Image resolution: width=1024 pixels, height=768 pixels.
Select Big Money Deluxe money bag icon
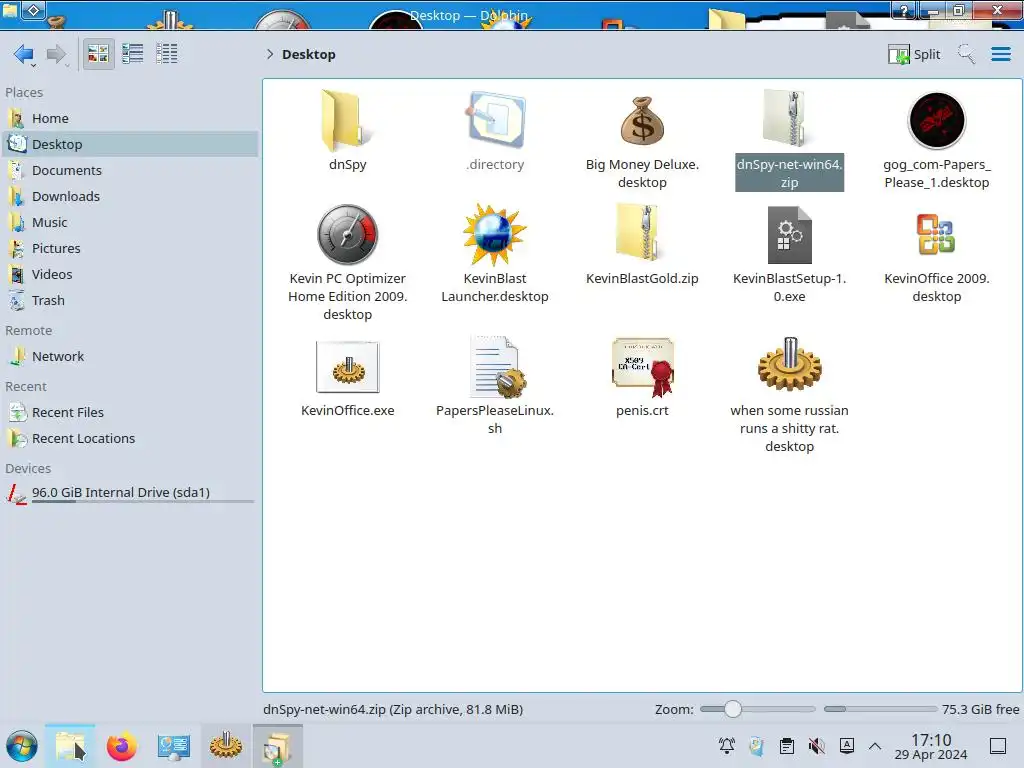pos(642,120)
